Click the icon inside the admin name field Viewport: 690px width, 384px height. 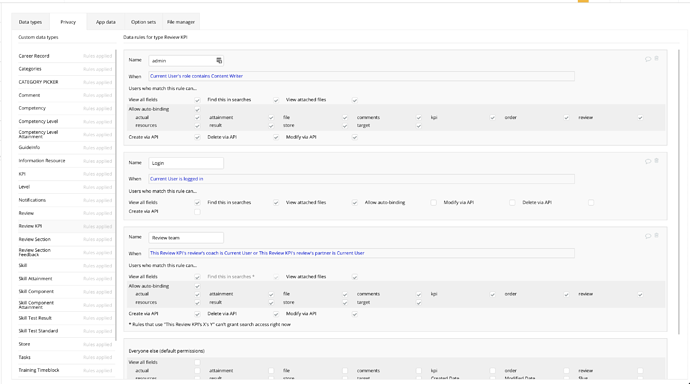[219, 61]
